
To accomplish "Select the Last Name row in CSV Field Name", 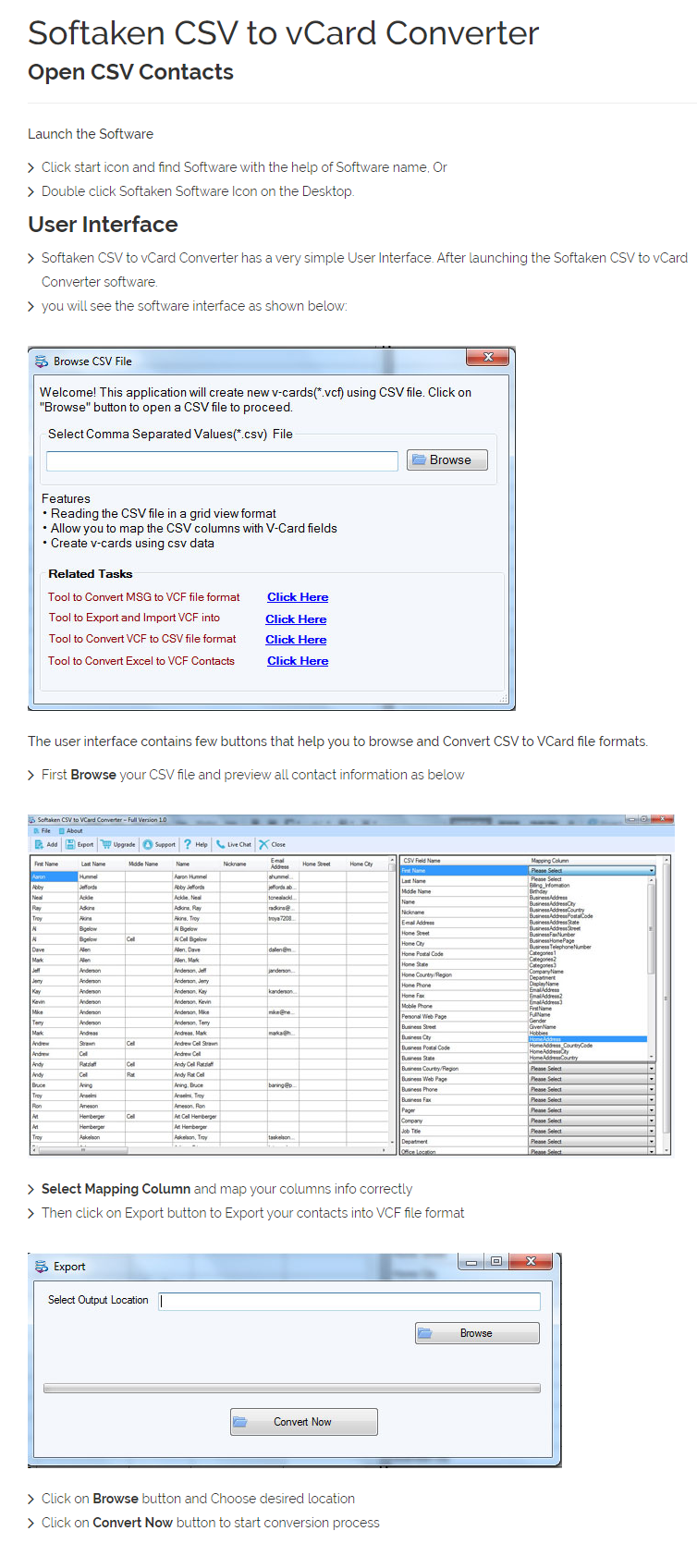I will pyautogui.click(x=463, y=881).
